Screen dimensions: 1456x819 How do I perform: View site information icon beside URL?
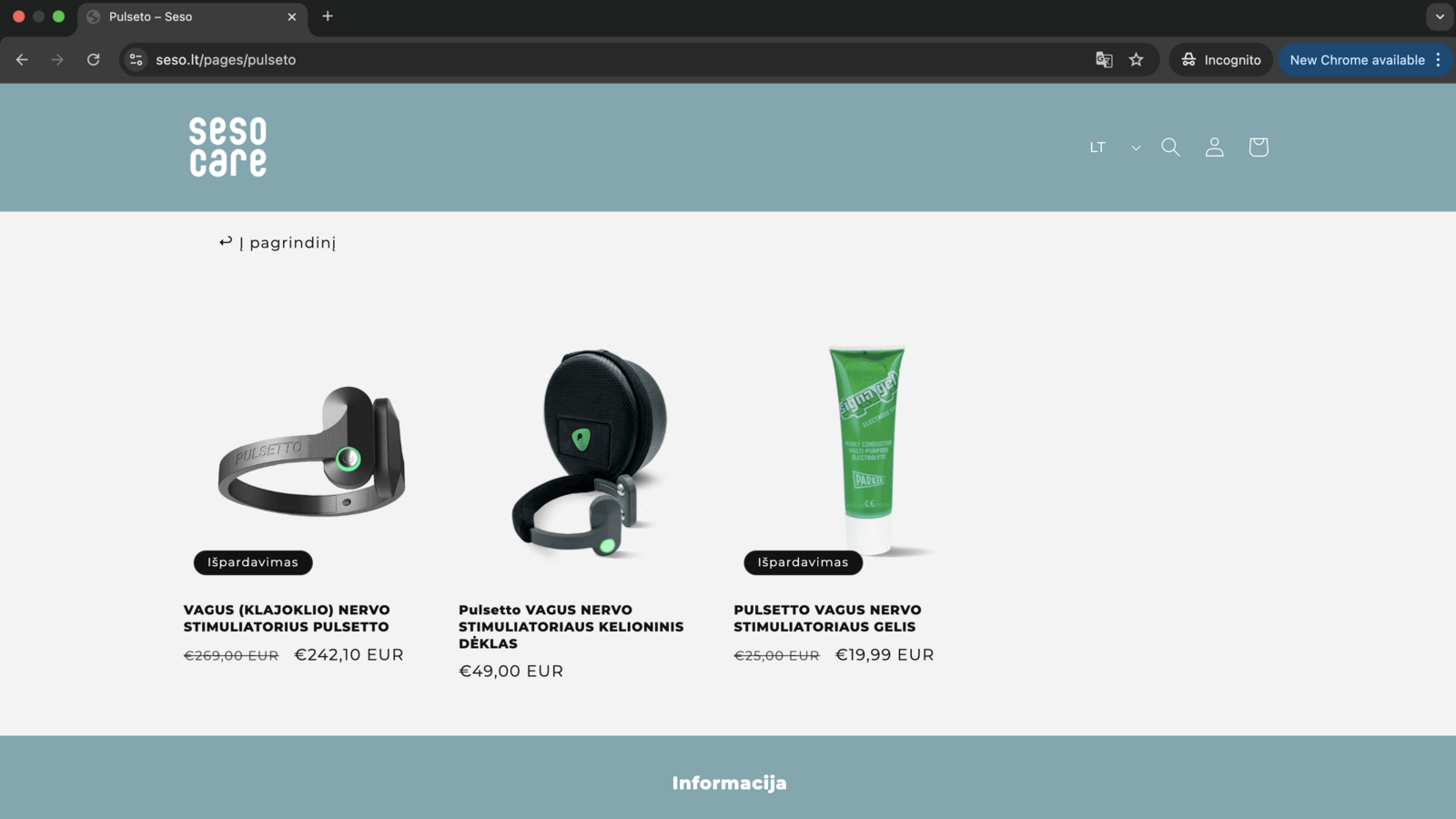pos(136,60)
